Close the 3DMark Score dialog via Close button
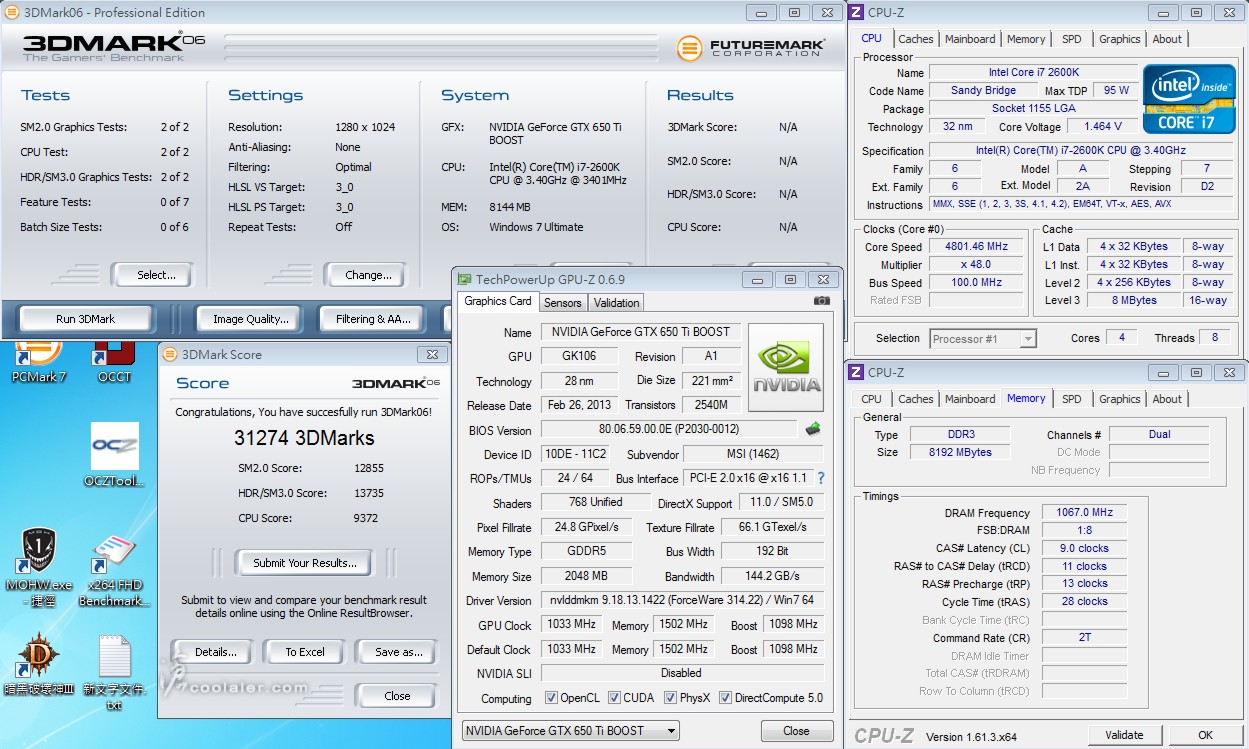Screen dimensions: 1249x749 pyautogui.click(x=397, y=696)
